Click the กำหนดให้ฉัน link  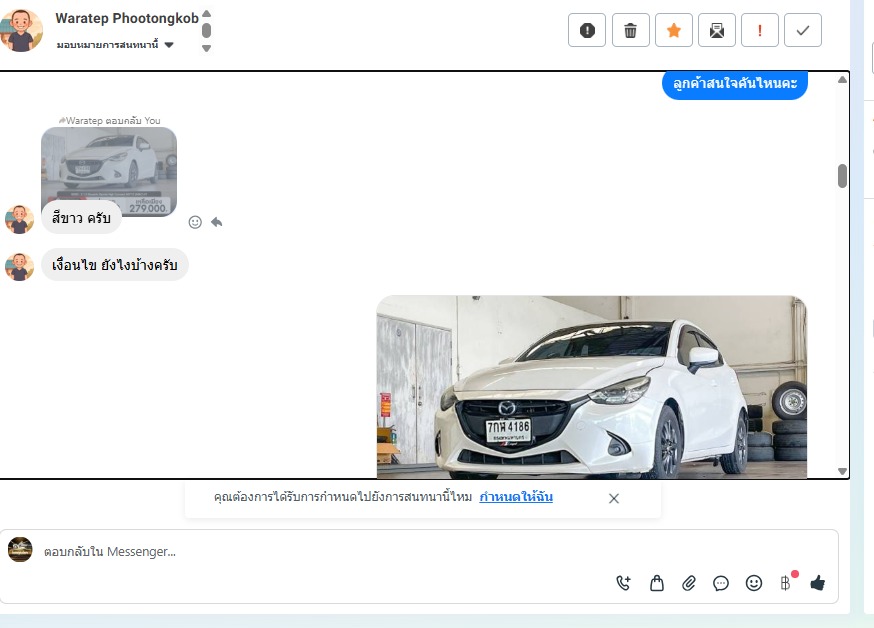tap(516, 497)
